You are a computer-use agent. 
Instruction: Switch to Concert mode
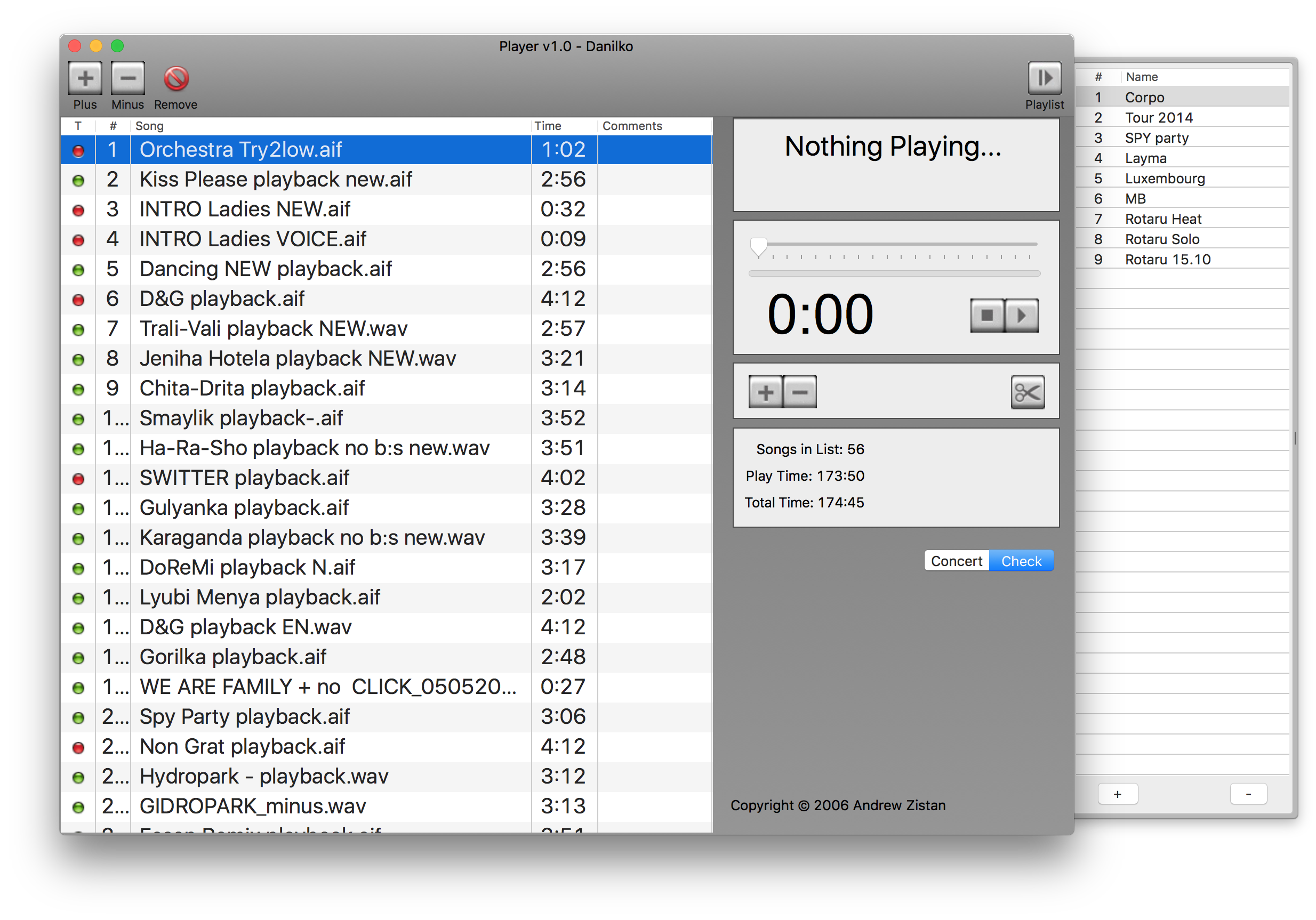pos(957,561)
